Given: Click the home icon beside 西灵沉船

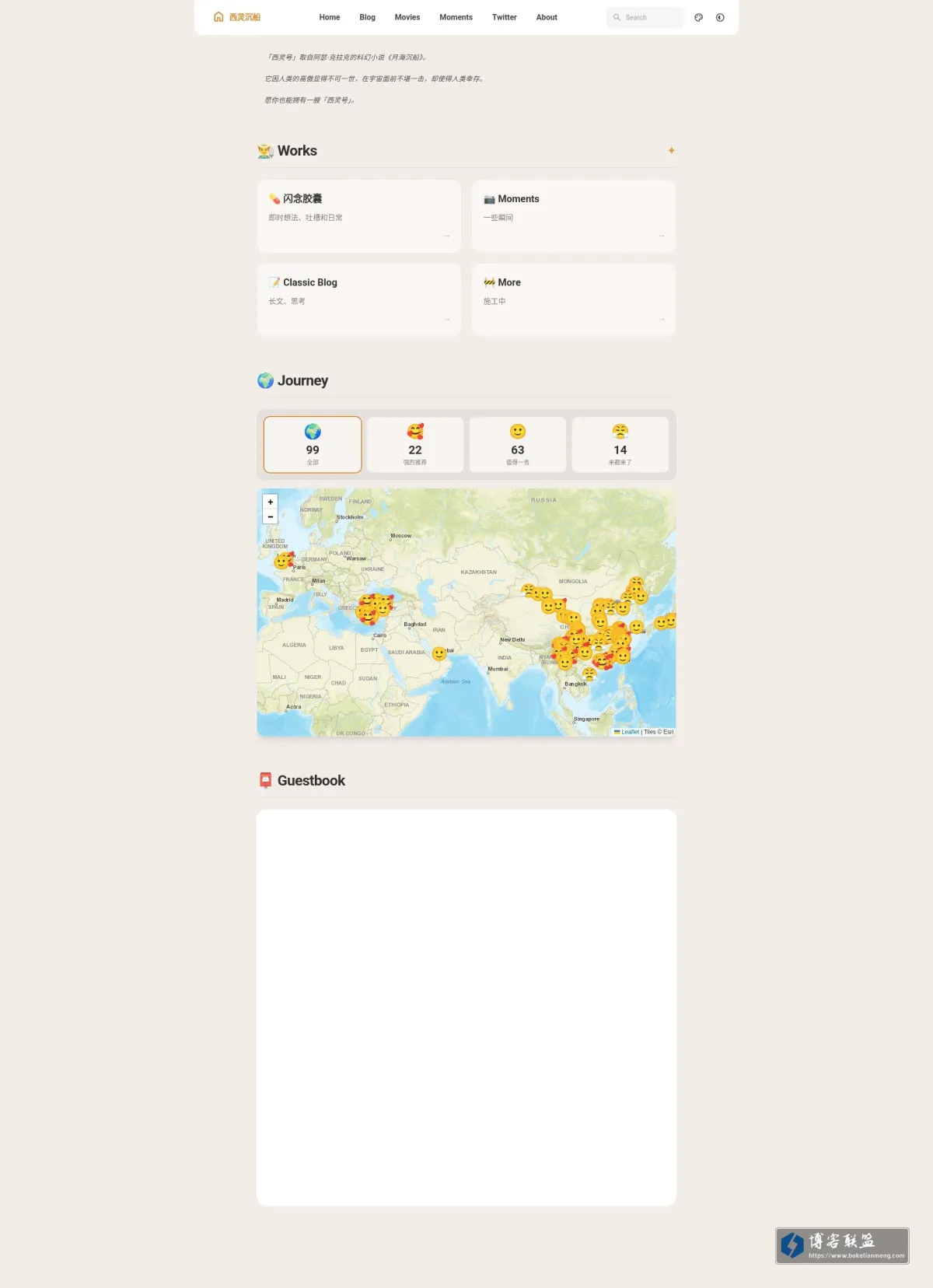Looking at the screenshot, I should [218, 17].
